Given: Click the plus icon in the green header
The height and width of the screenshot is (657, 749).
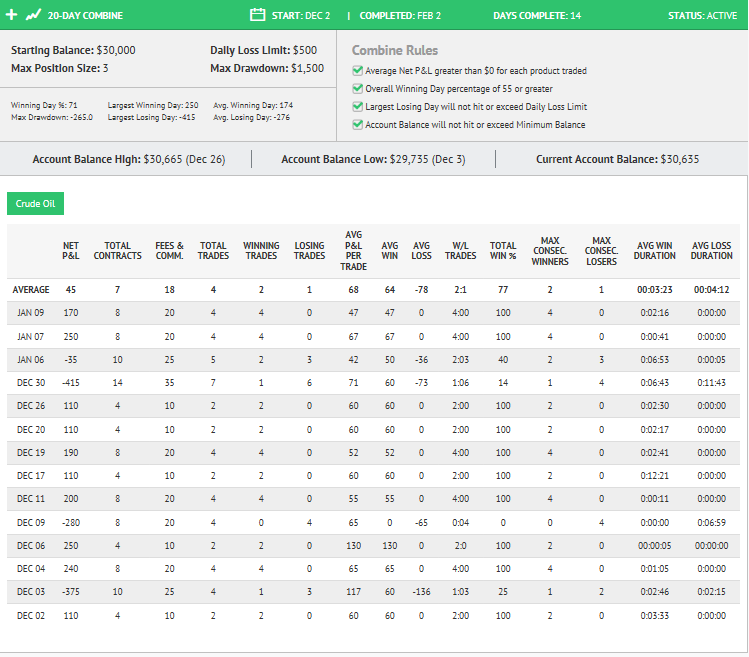Looking at the screenshot, I should coord(11,15).
